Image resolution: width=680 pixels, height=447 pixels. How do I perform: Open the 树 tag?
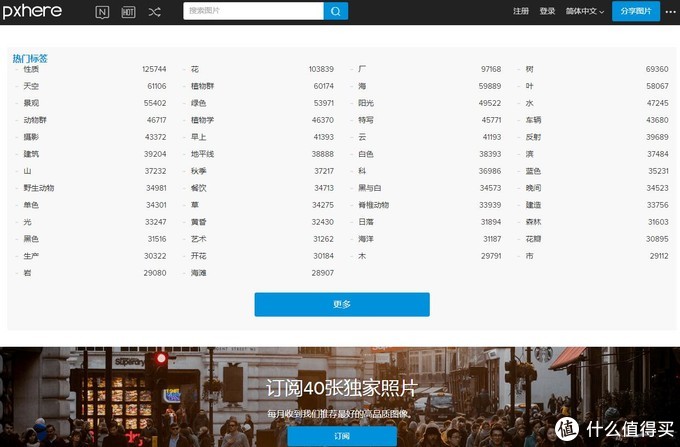(530, 69)
